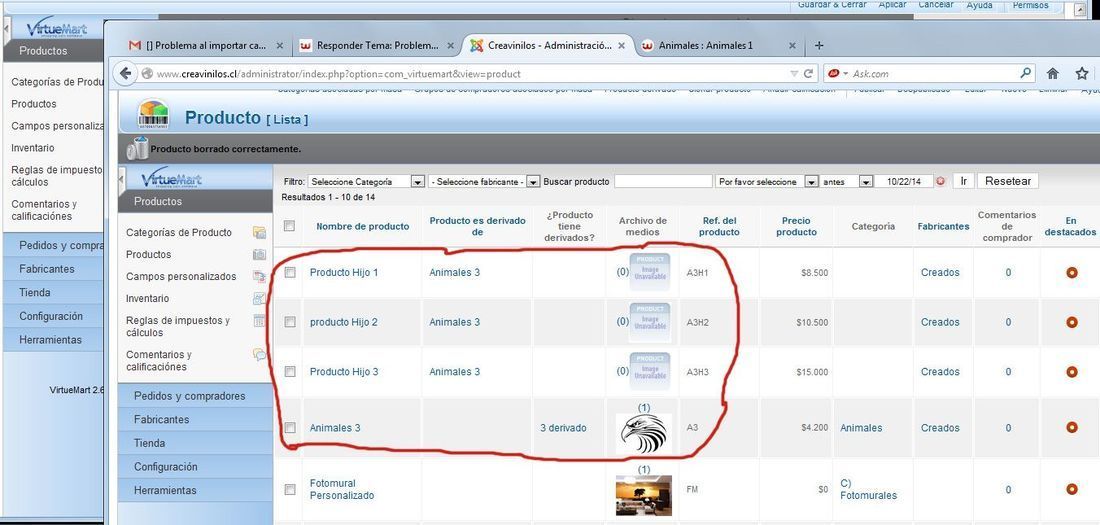This screenshot has width=1100, height=525.
Task: Open Animales 3 eagle image thumbnail
Action: click(644, 434)
